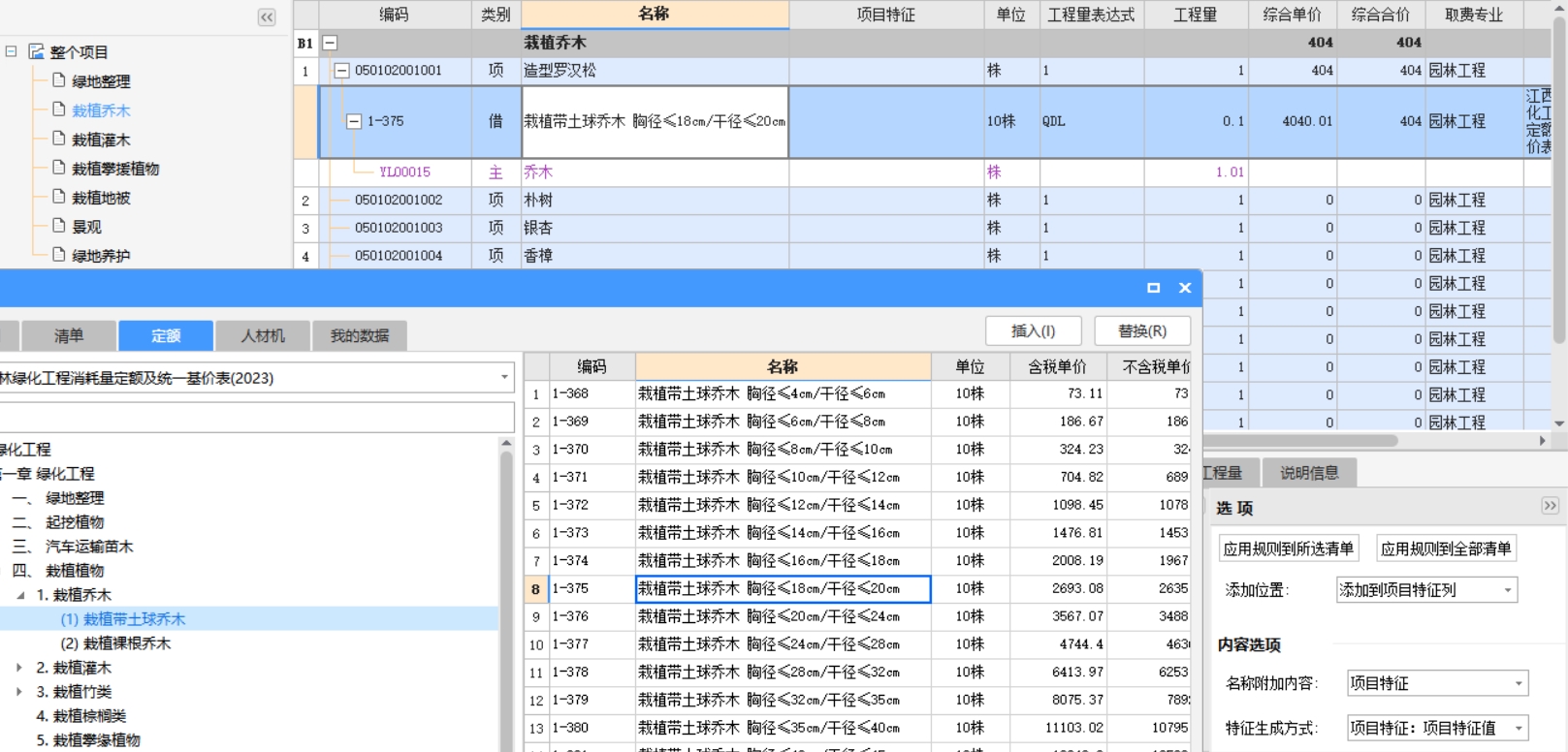Image resolution: width=1568 pixels, height=752 pixels.
Task: Open the 说明信息 tab
Action: tap(1309, 473)
